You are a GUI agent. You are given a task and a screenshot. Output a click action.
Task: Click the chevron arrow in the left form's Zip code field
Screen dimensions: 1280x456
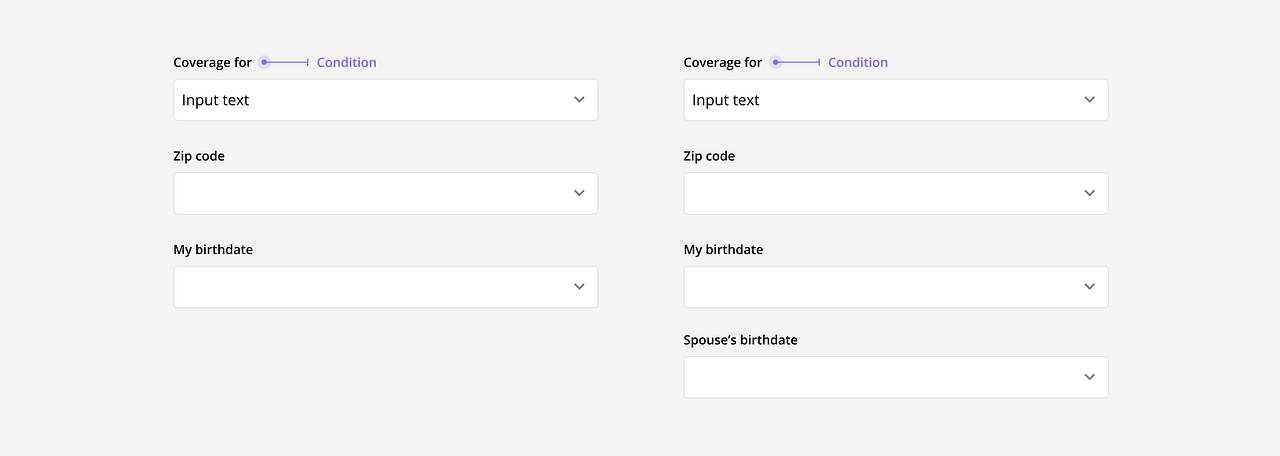point(579,193)
